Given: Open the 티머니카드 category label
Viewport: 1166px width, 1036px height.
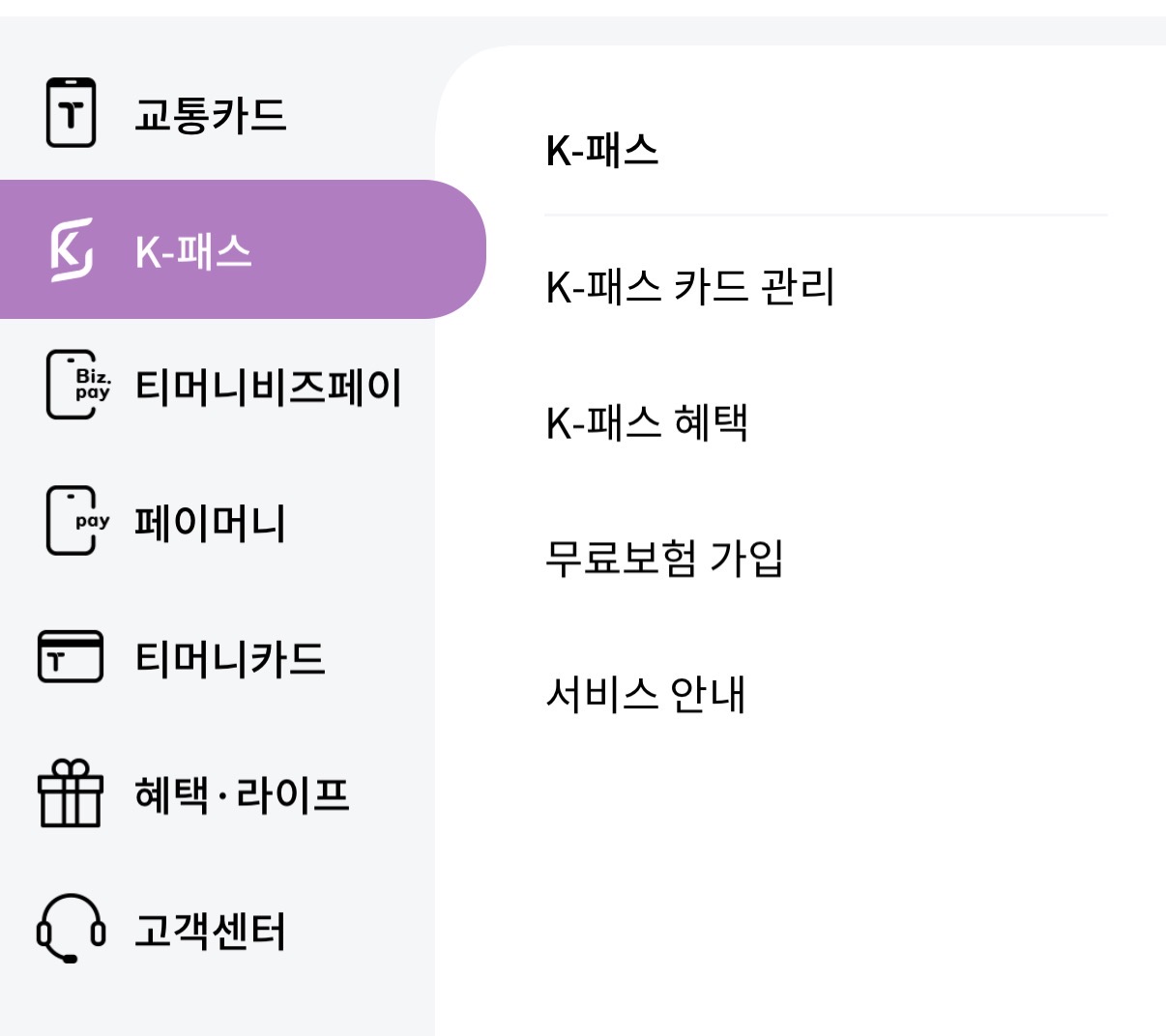Looking at the screenshot, I should [229, 659].
